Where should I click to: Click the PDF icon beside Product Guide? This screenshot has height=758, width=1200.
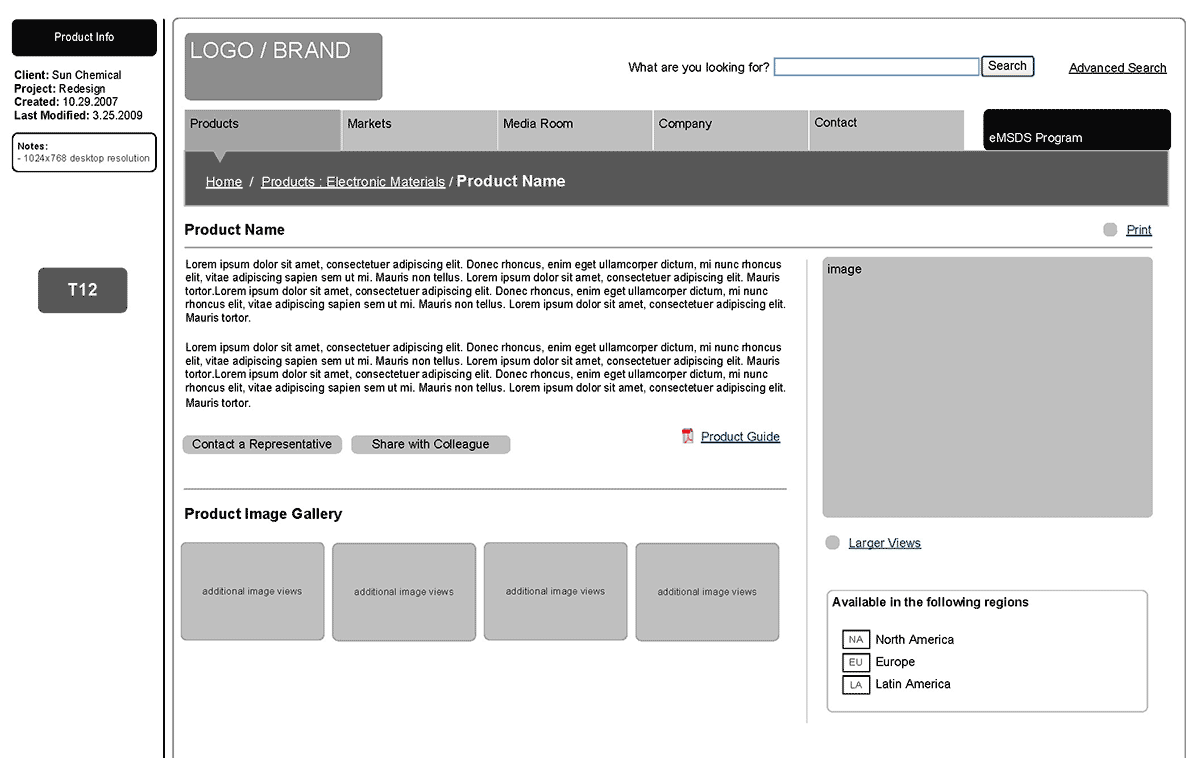click(687, 436)
